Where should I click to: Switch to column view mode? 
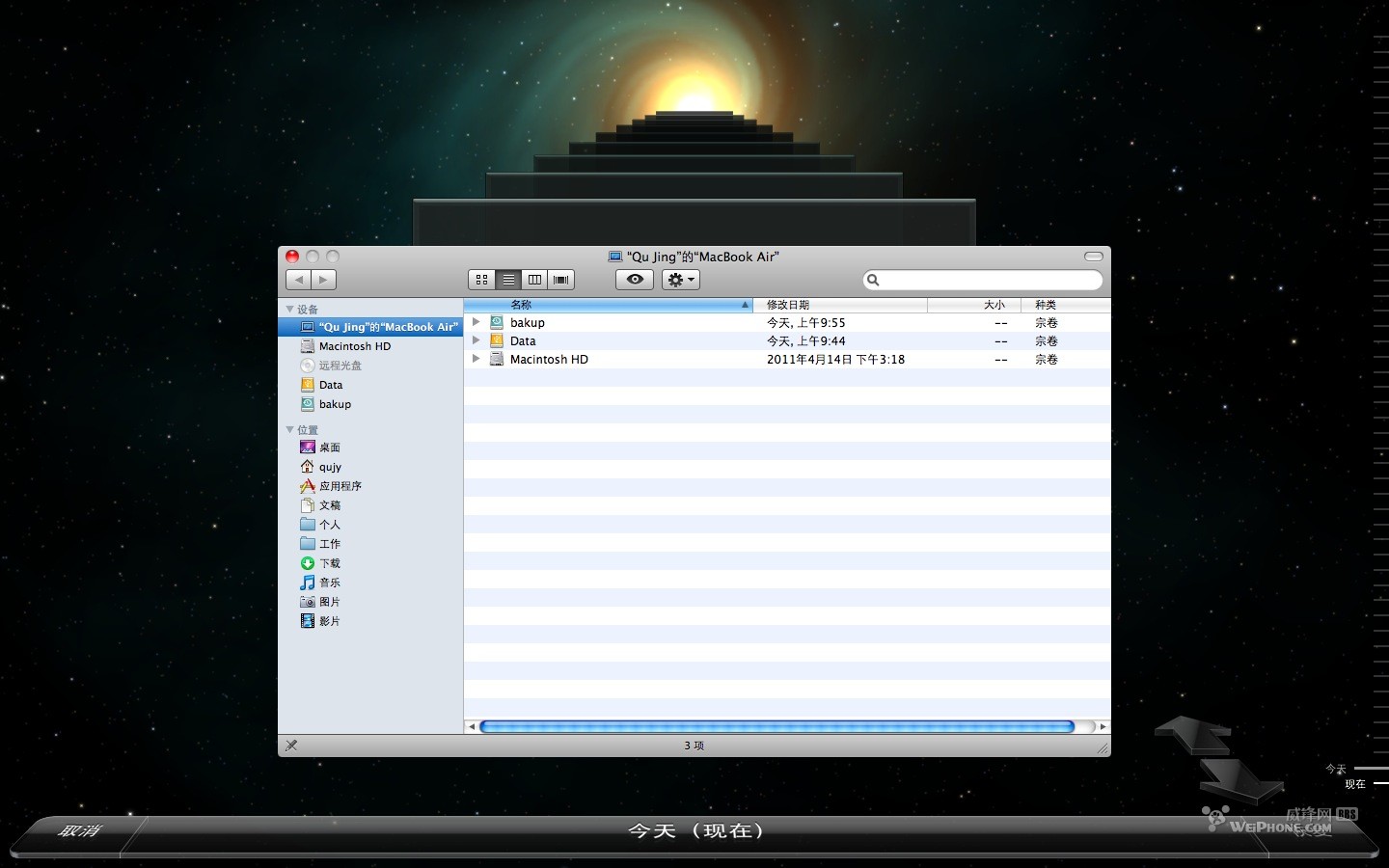click(534, 280)
